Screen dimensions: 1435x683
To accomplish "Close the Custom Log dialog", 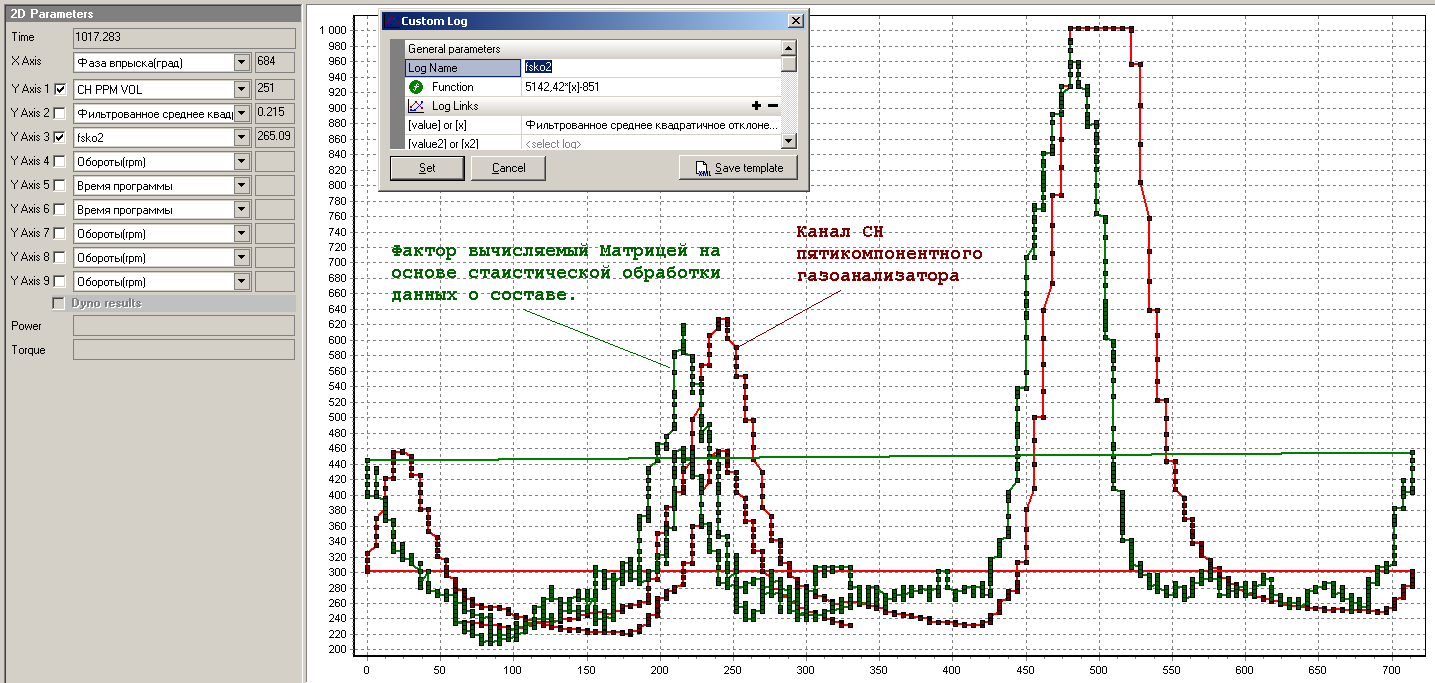I will coord(795,21).
